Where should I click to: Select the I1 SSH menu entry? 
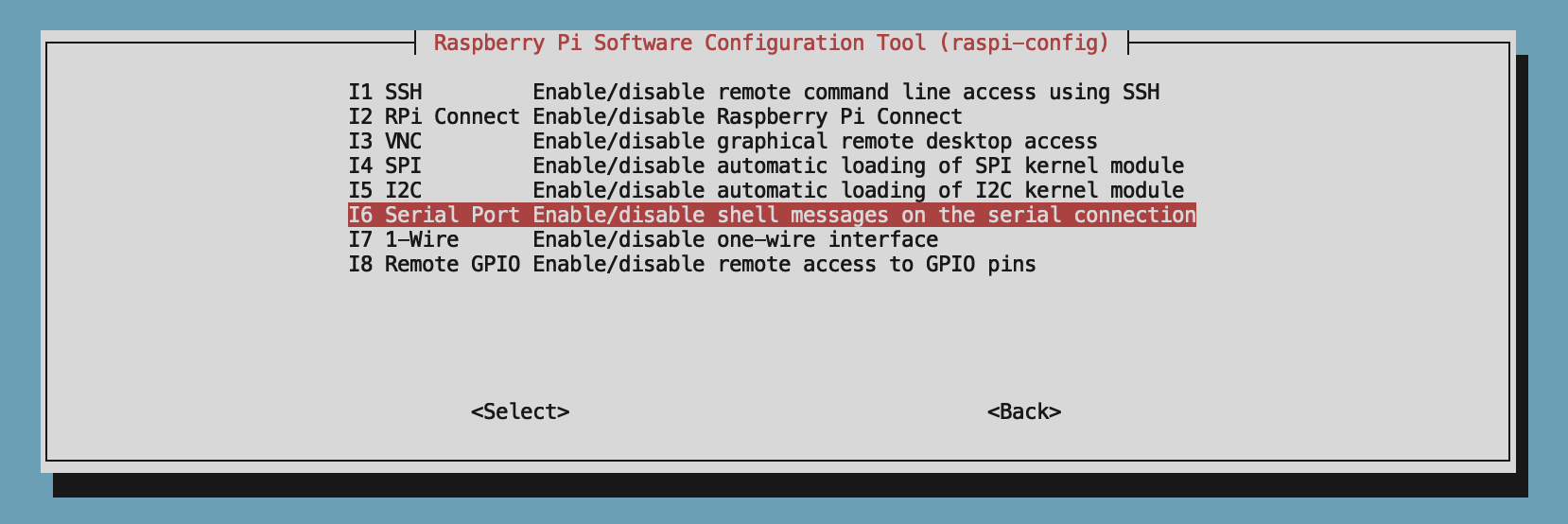click(x=754, y=92)
